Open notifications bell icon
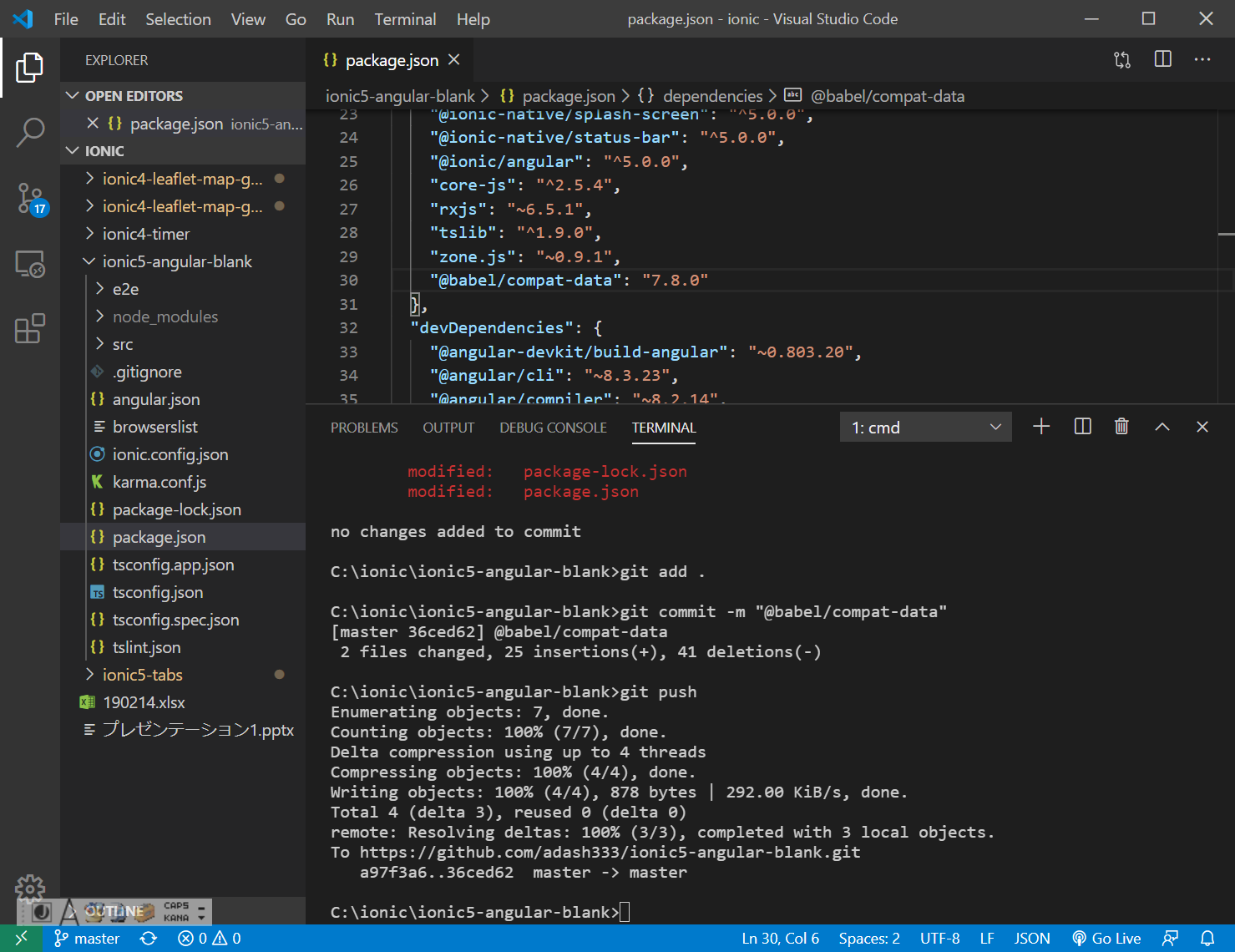The height and width of the screenshot is (952, 1235). (x=1207, y=938)
